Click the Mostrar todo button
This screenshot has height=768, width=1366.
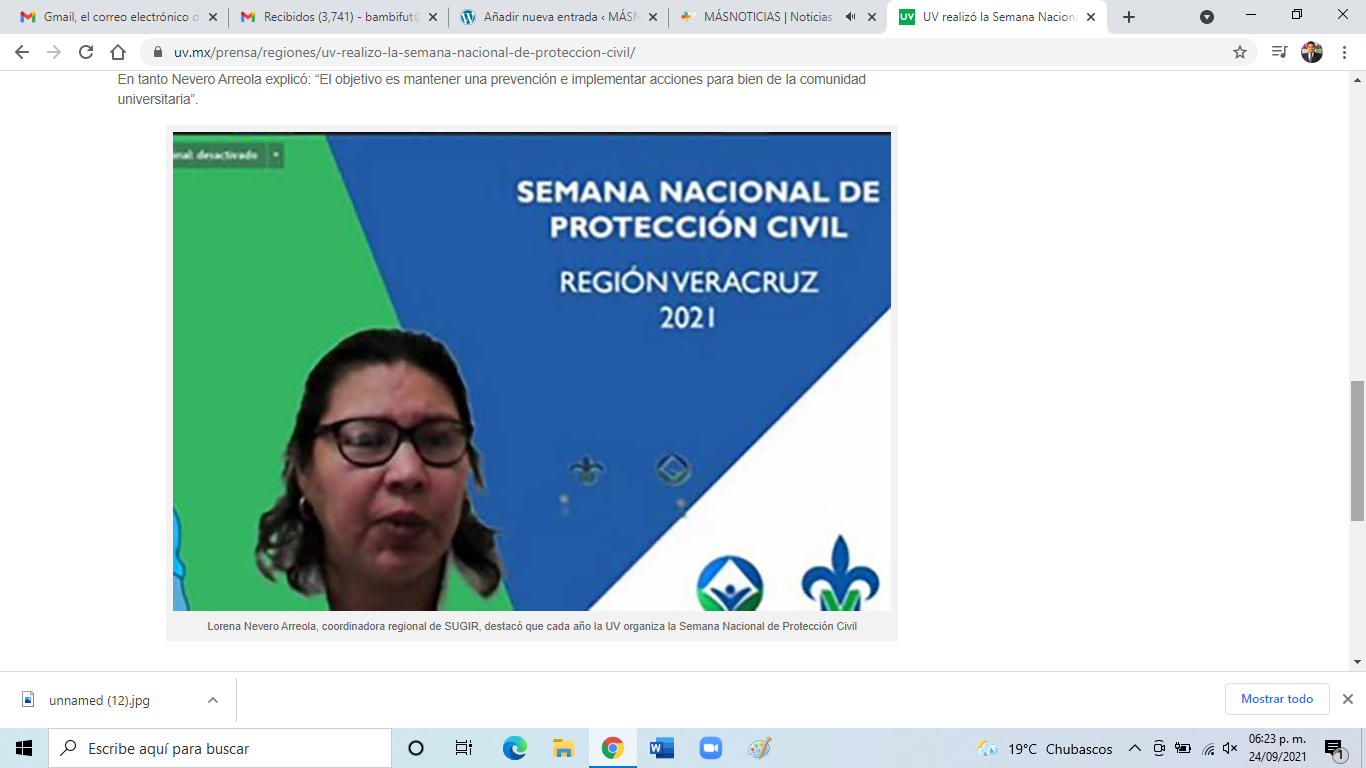click(1277, 699)
